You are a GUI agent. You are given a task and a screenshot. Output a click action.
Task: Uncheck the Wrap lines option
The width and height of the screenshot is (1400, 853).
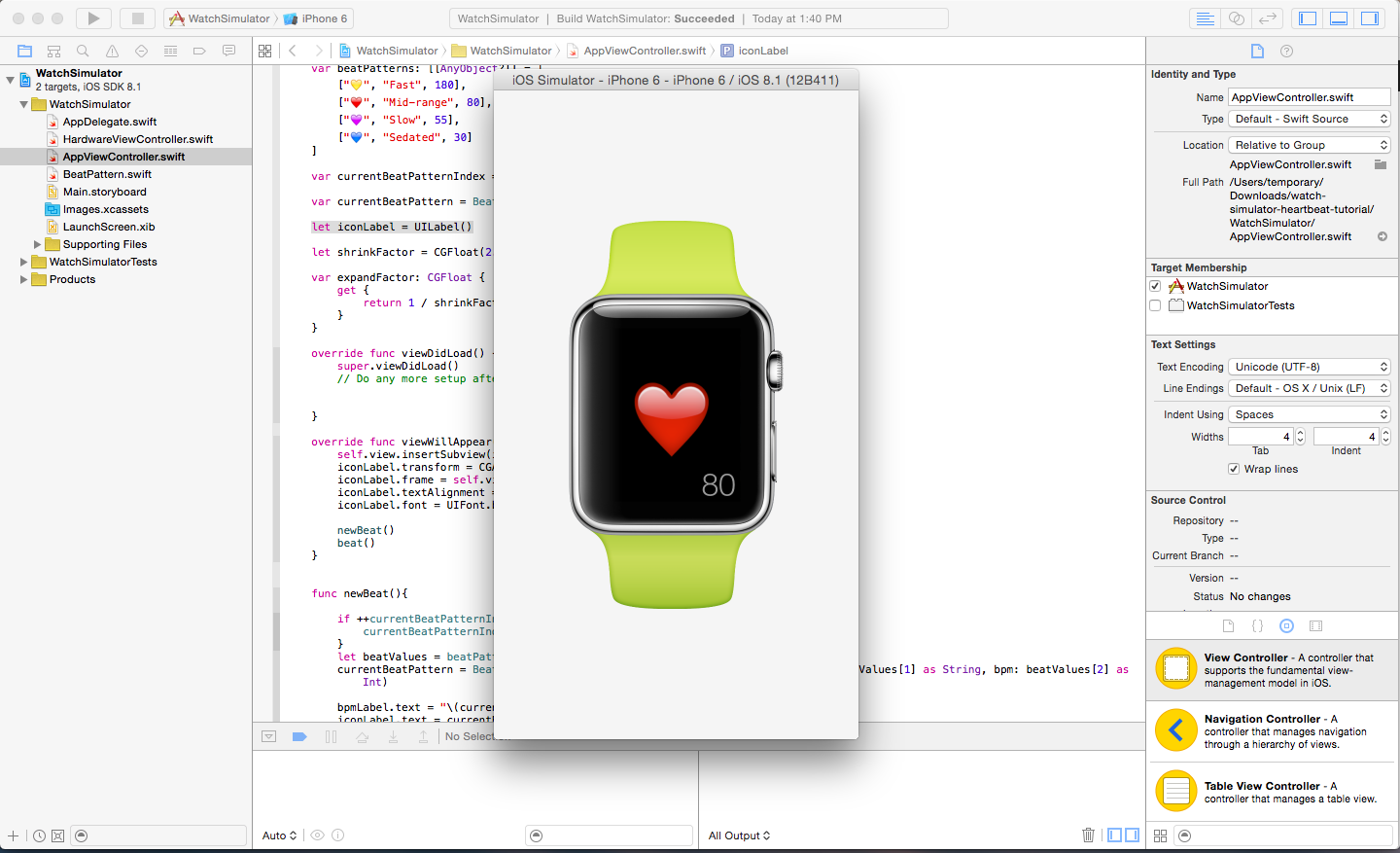[1233, 469]
